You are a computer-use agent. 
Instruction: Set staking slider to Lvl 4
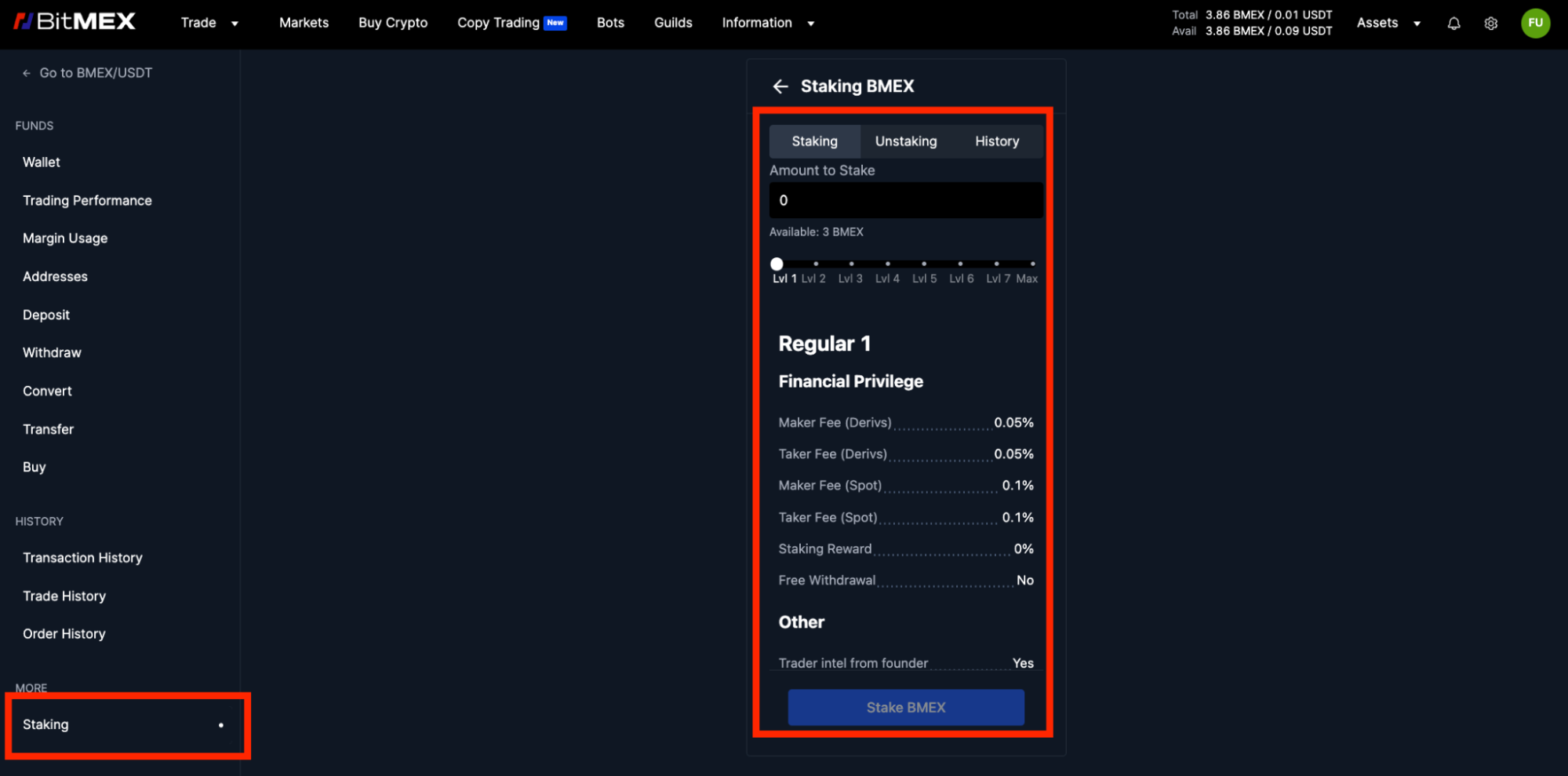[887, 264]
